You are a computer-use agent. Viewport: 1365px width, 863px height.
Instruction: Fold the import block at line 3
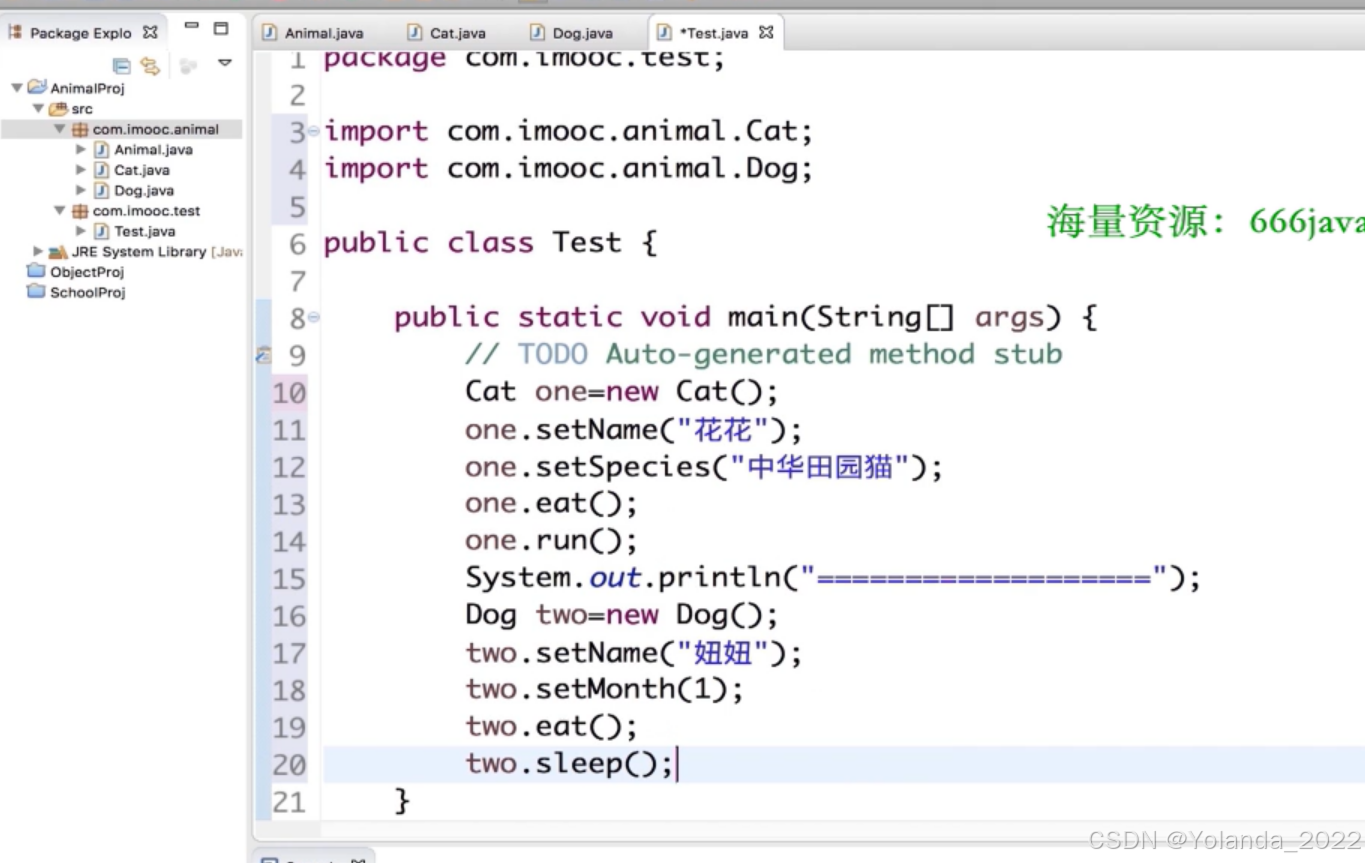(x=314, y=130)
